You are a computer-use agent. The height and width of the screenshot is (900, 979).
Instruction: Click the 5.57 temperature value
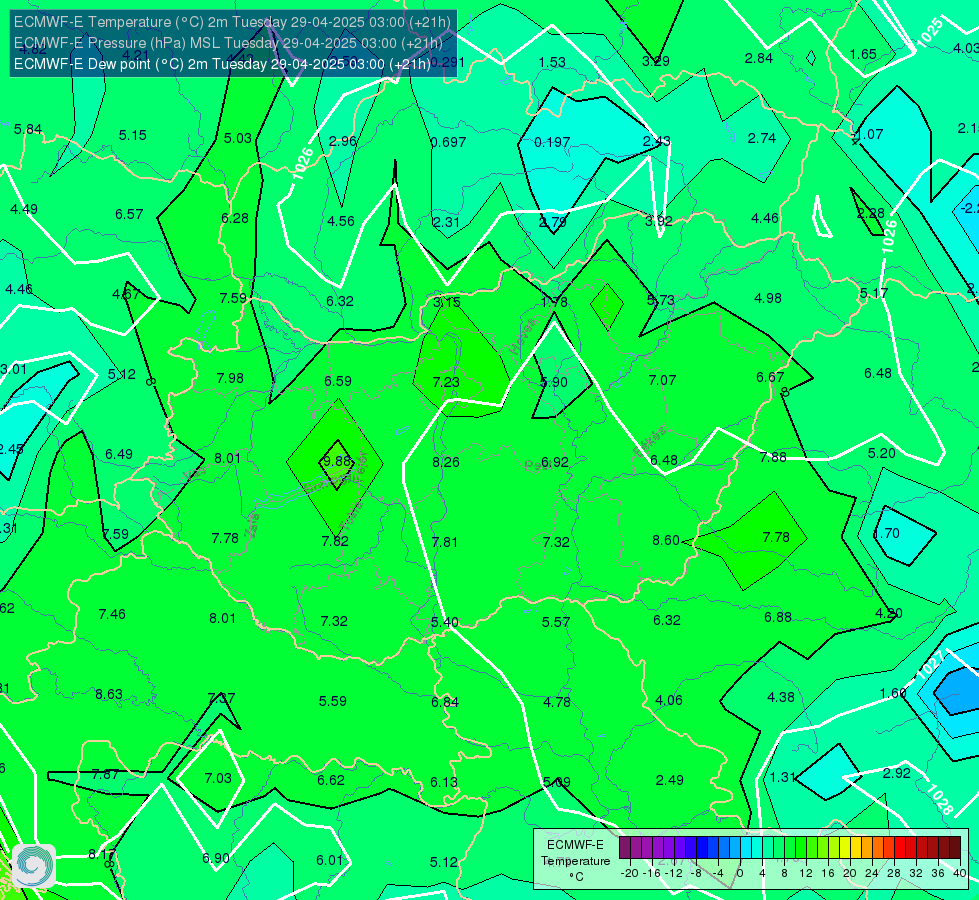coord(556,623)
